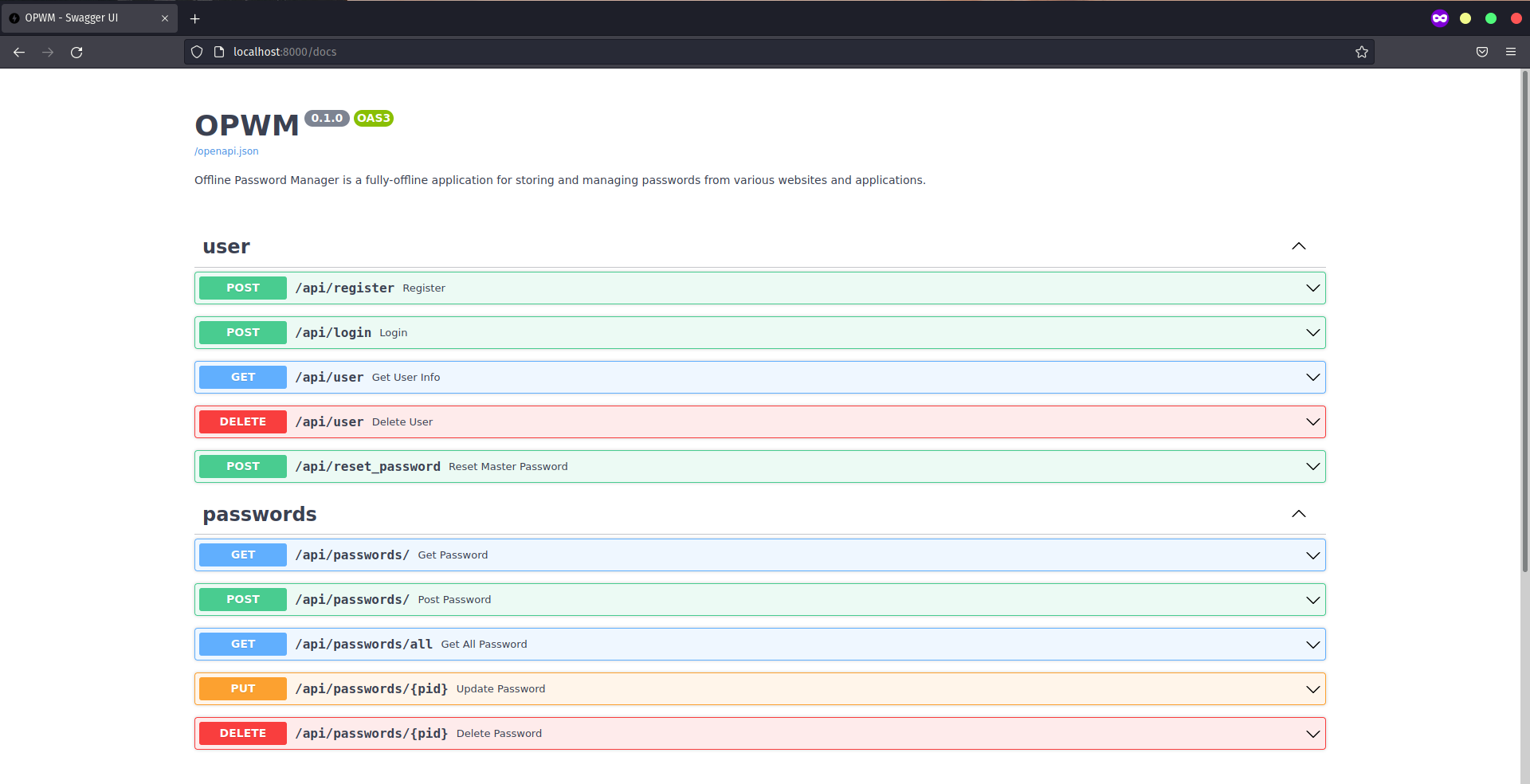Click the /api/reset_password path text
Image resolution: width=1530 pixels, height=784 pixels.
pos(367,466)
